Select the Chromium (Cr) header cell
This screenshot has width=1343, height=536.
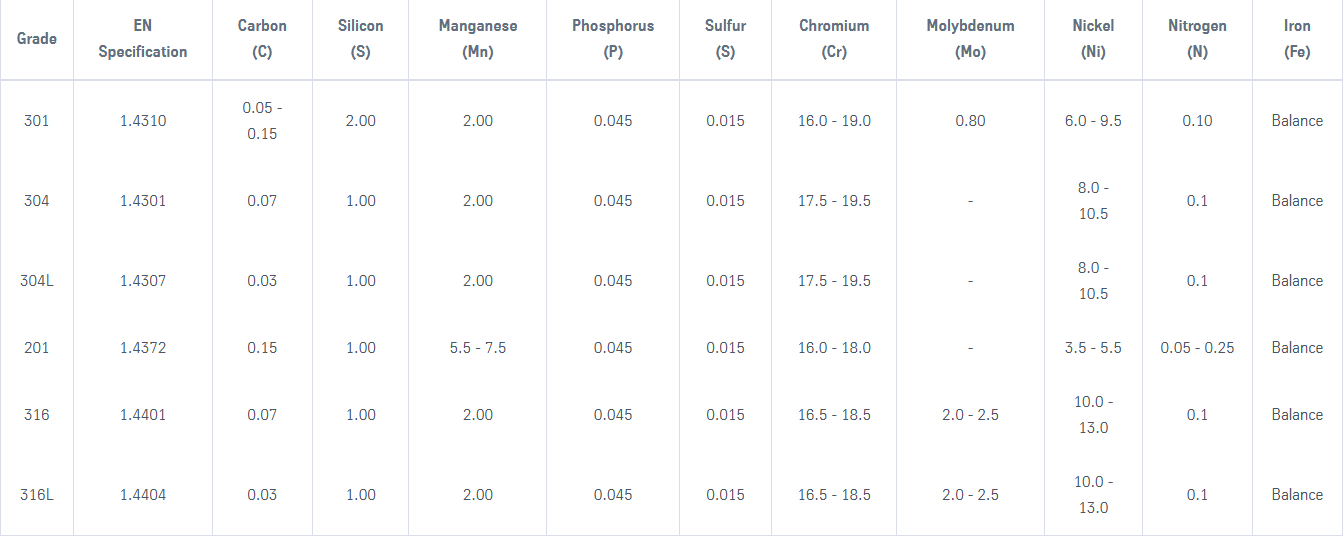(834, 39)
